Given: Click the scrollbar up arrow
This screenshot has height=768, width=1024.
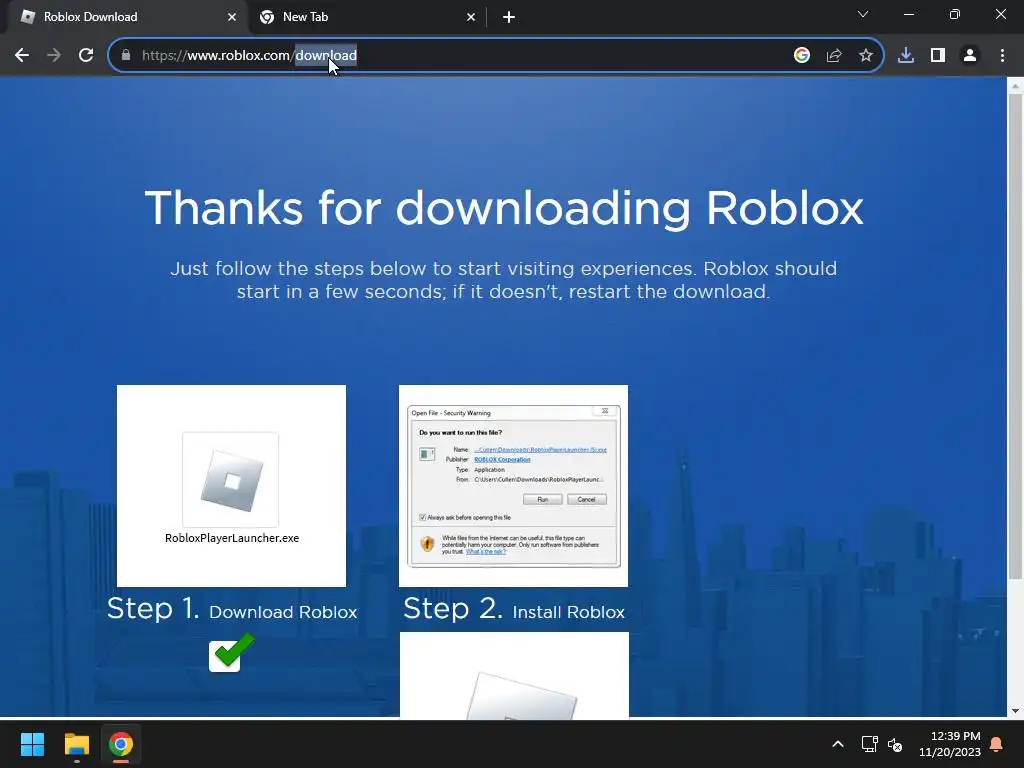Looking at the screenshot, I should click(1015, 85).
